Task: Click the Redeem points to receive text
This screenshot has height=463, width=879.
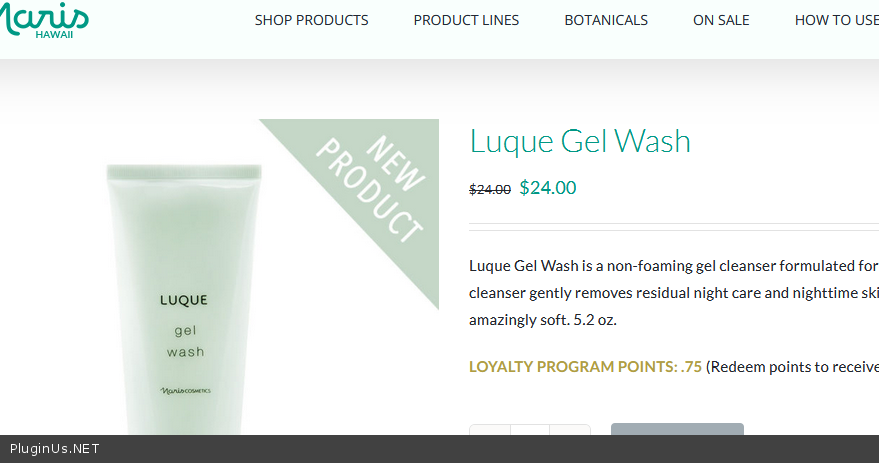Action: pyautogui.click(x=792, y=367)
